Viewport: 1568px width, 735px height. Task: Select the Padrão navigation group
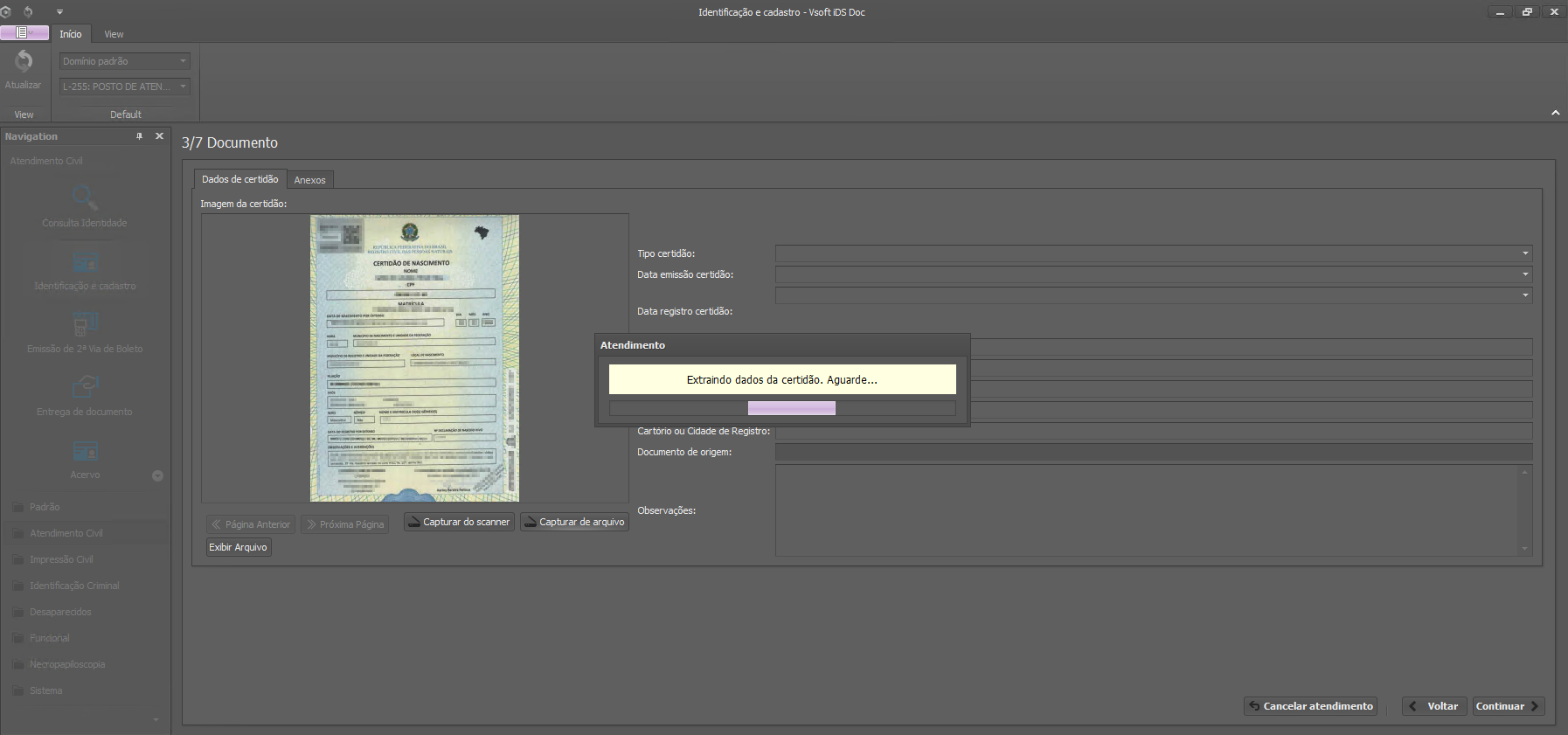click(x=85, y=507)
